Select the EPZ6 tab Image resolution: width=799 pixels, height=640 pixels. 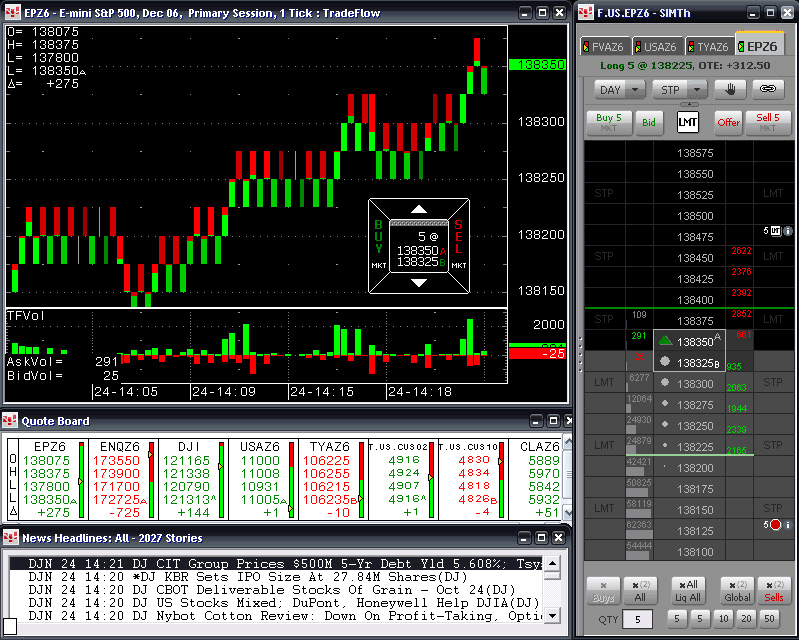click(x=761, y=46)
